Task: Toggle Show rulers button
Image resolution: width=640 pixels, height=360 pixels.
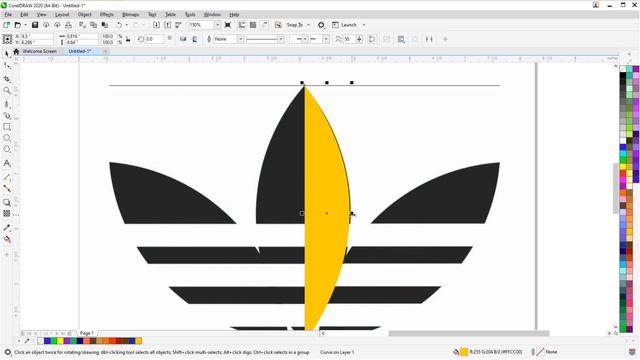Action: [x=242, y=25]
